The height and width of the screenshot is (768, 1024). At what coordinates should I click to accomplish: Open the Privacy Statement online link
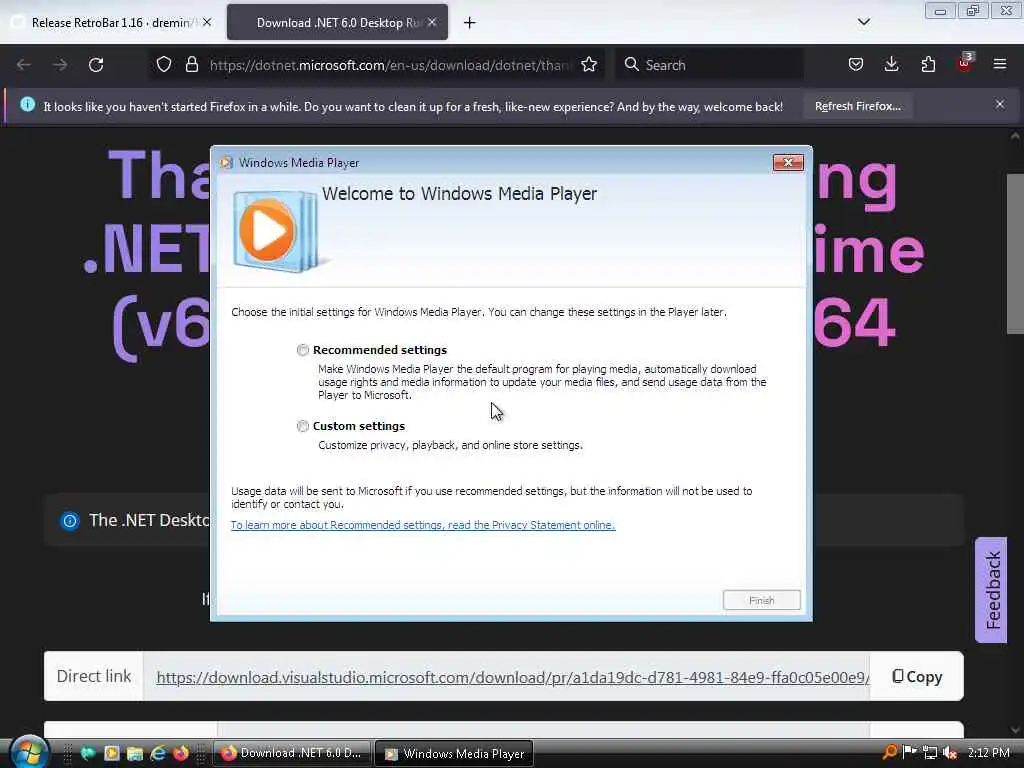423,525
